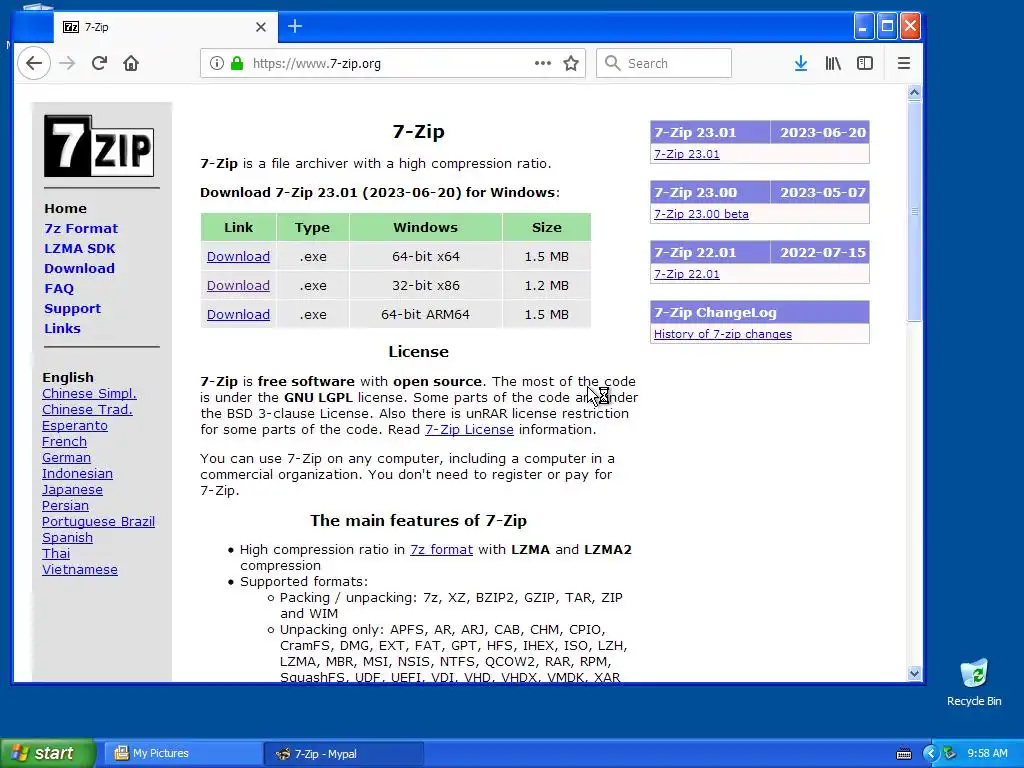Switch language to Vietnamese
Image resolution: width=1024 pixels, height=768 pixels.
(80, 569)
